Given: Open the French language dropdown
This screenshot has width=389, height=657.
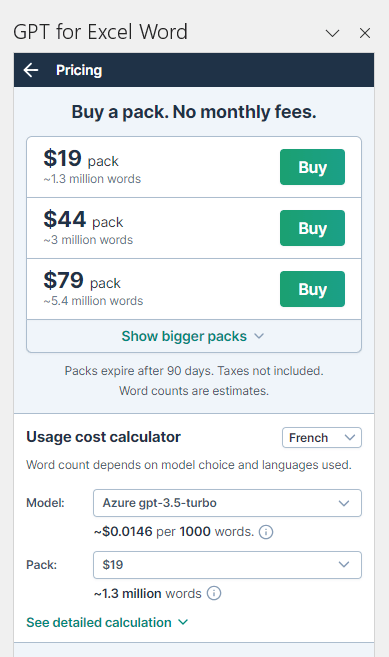Looking at the screenshot, I should pyautogui.click(x=322, y=437).
